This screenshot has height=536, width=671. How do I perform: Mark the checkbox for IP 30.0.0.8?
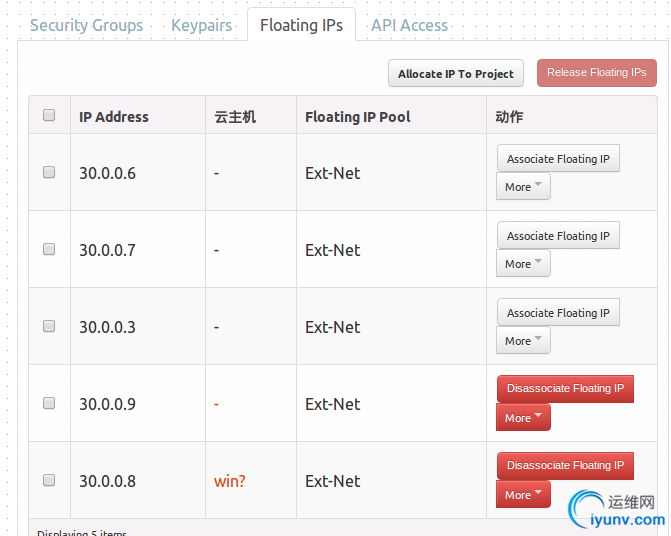click(49, 480)
